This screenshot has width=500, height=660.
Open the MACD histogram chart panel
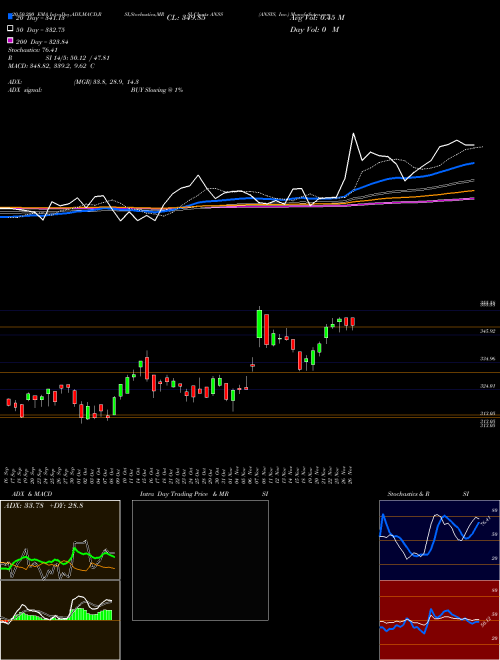(x=60, y=620)
